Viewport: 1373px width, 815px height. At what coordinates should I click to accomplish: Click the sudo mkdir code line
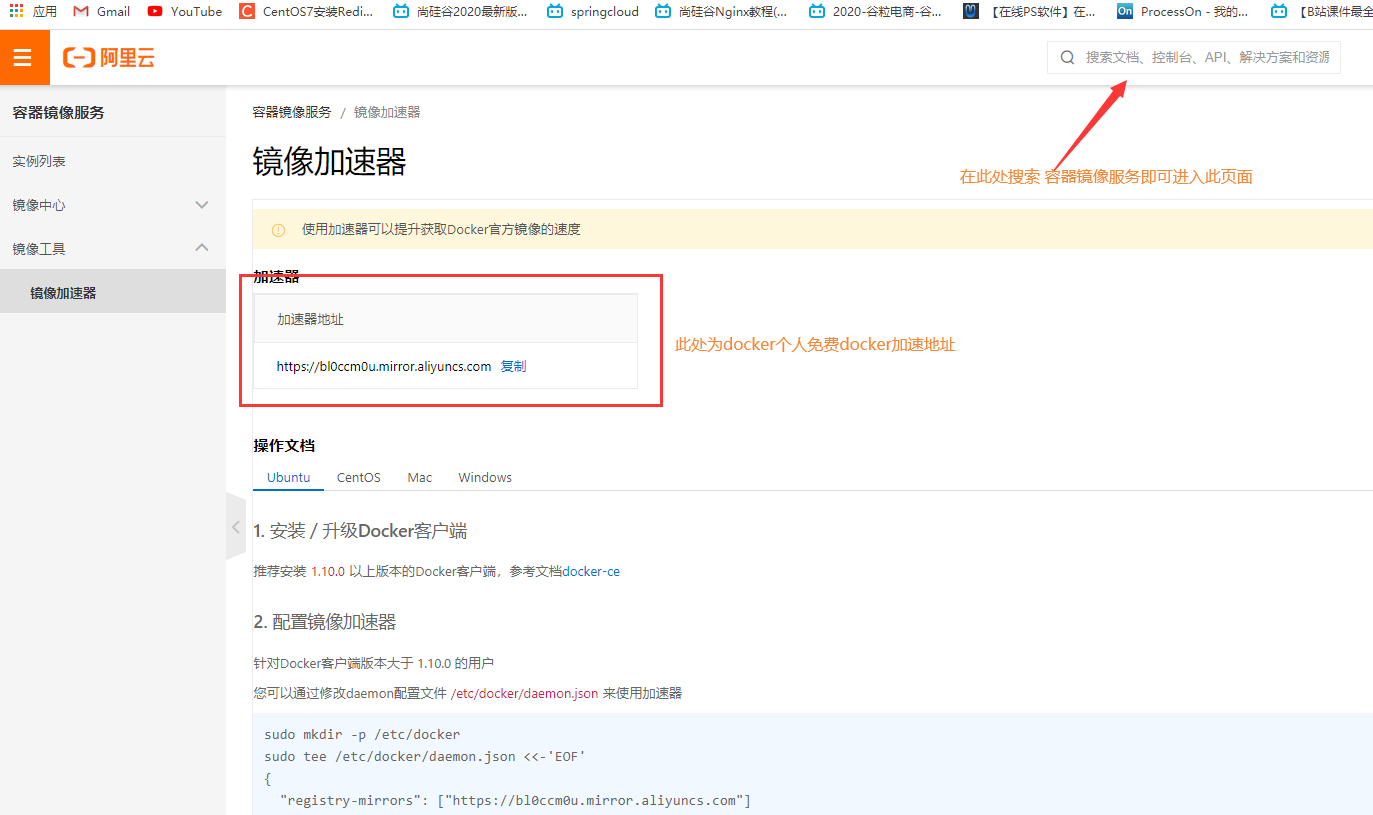coord(362,734)
